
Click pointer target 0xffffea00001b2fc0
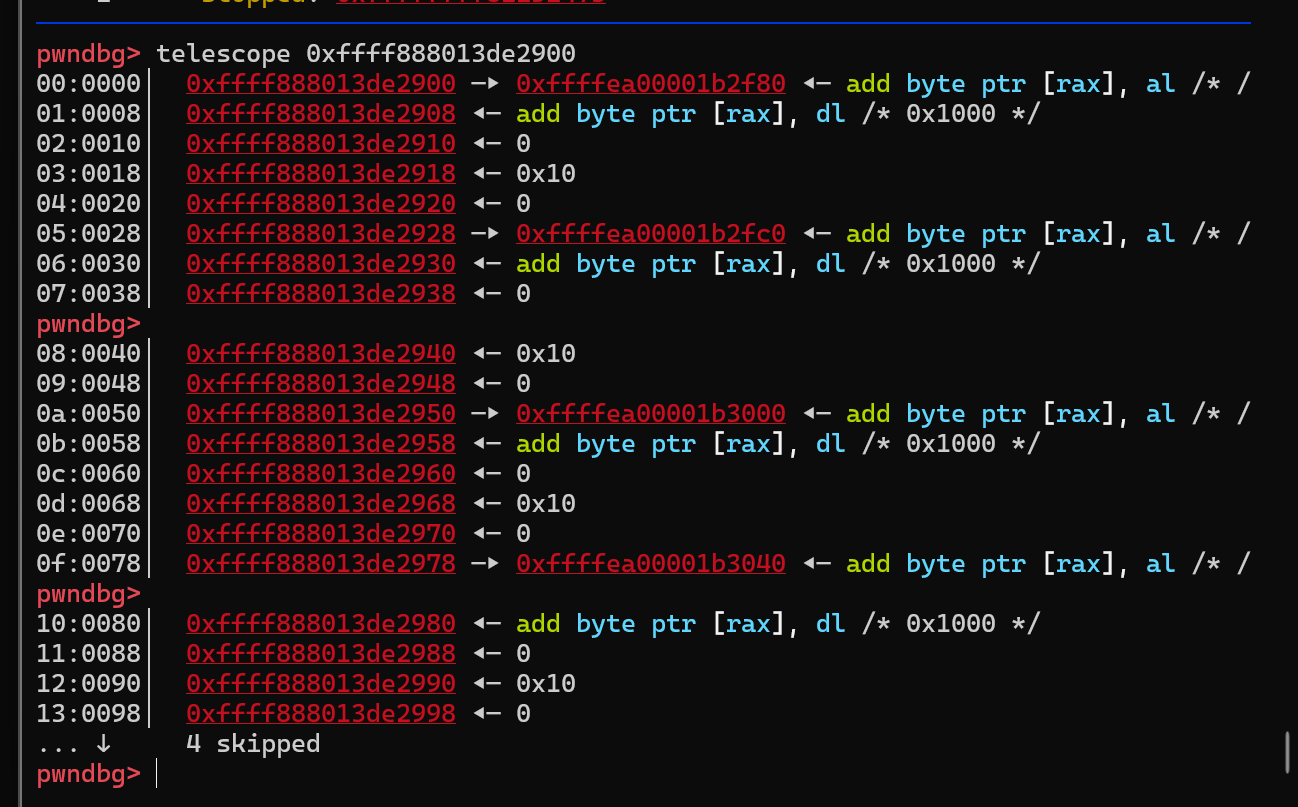[x=650, y=234]
